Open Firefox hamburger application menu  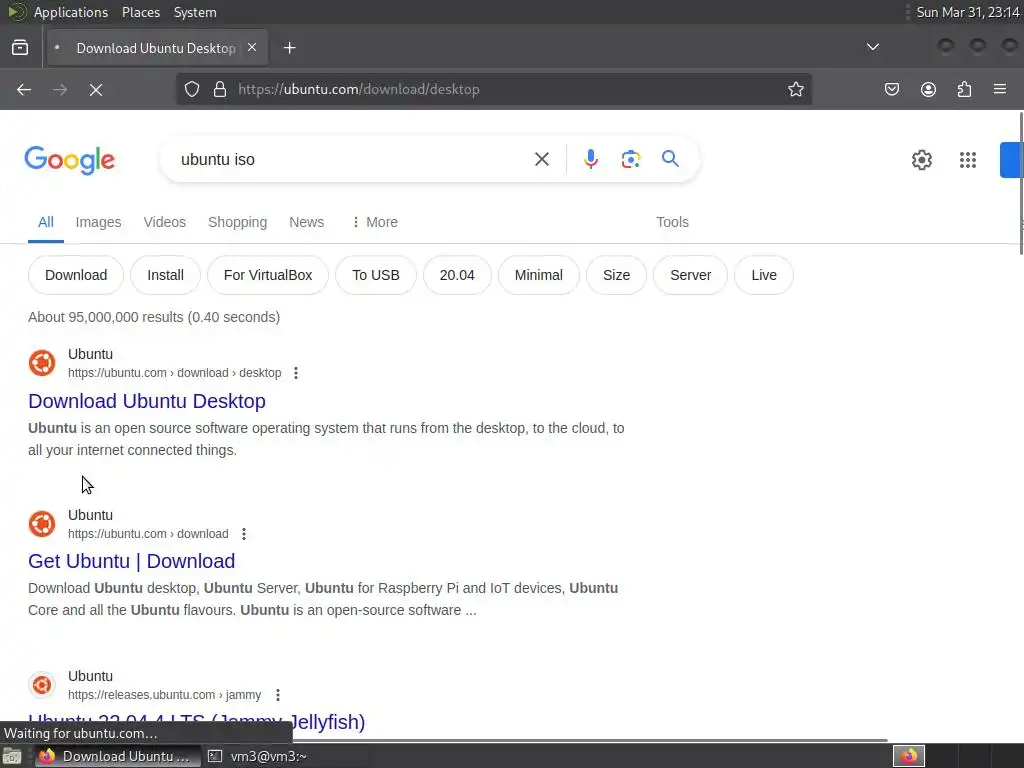[1000, 89]
